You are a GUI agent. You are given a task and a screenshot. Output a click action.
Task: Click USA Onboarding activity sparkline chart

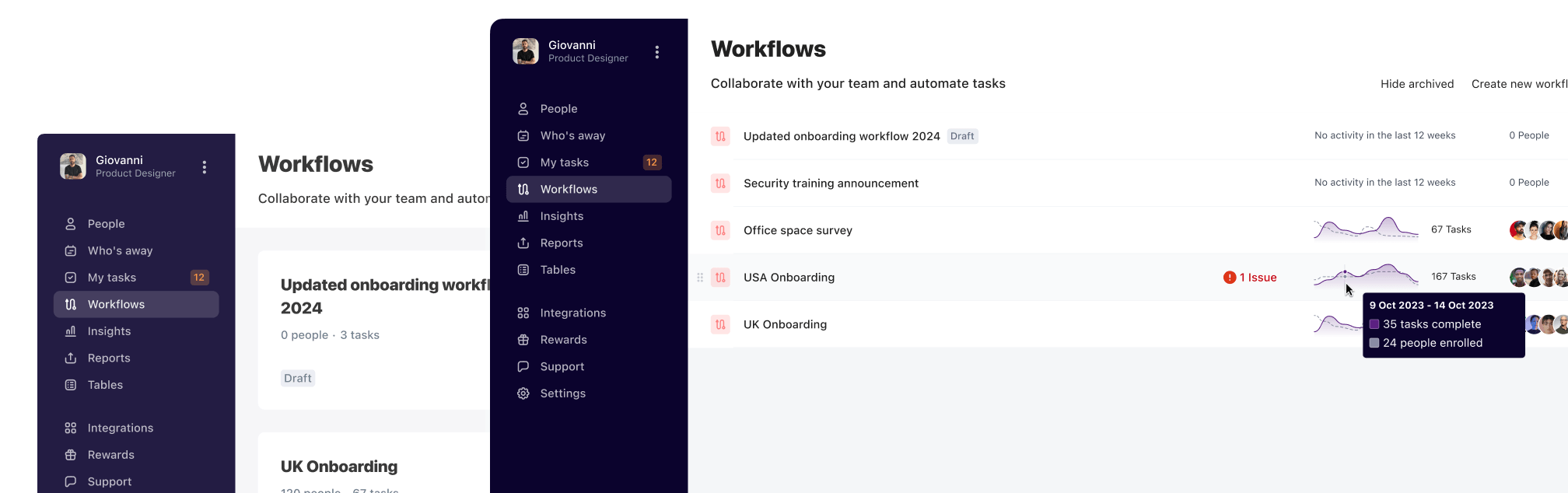click(x=1366, y=275)
